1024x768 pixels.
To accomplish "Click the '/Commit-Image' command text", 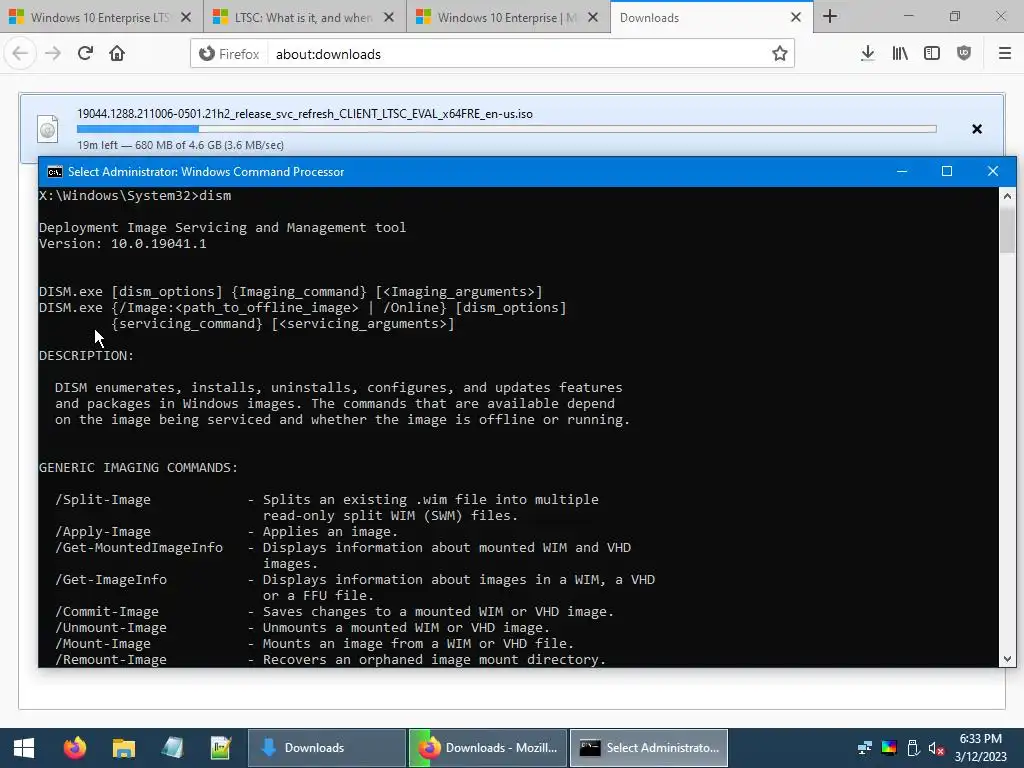I will pos(107,611).
